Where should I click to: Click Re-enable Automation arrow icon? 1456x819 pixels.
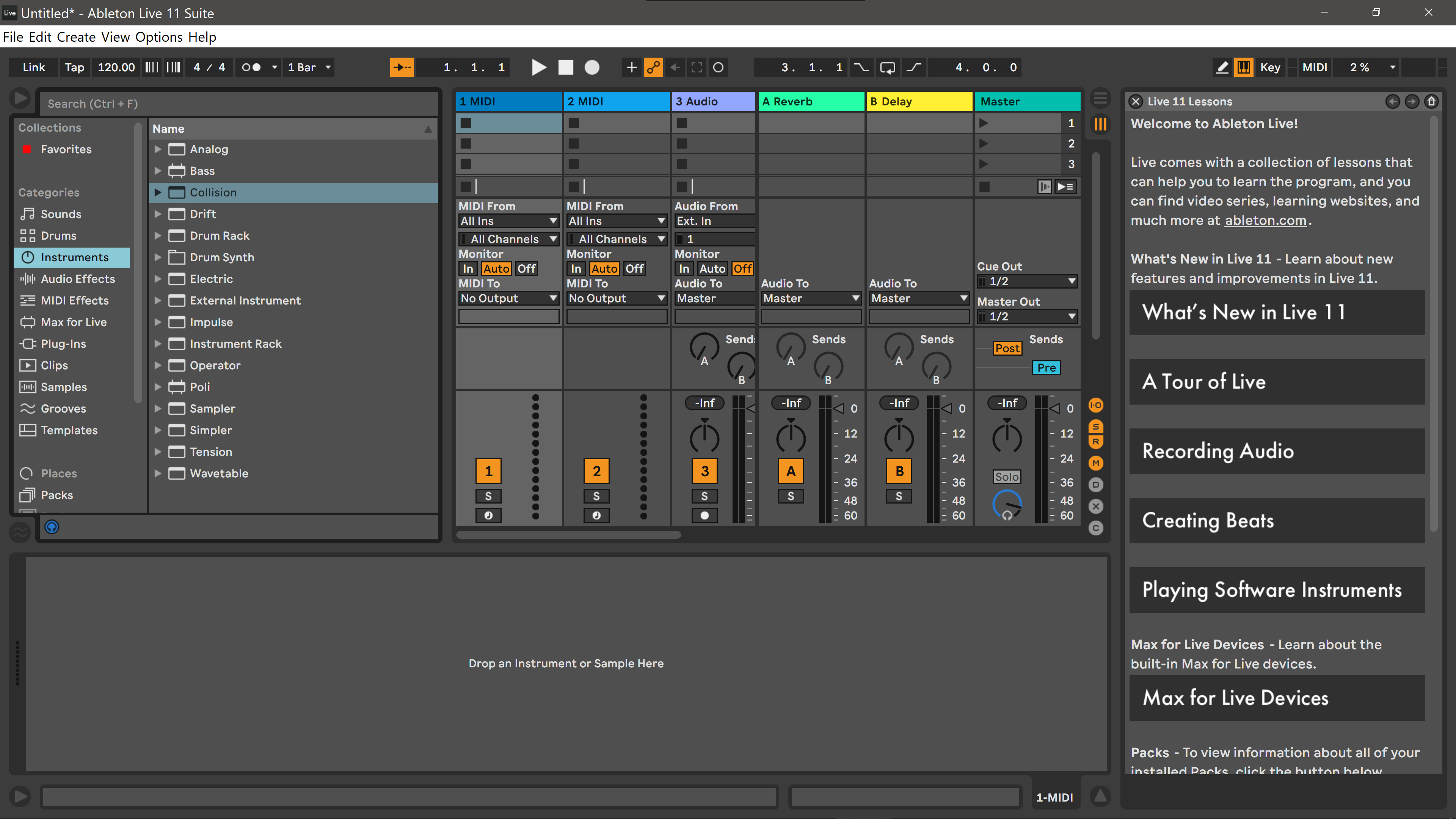675,67
